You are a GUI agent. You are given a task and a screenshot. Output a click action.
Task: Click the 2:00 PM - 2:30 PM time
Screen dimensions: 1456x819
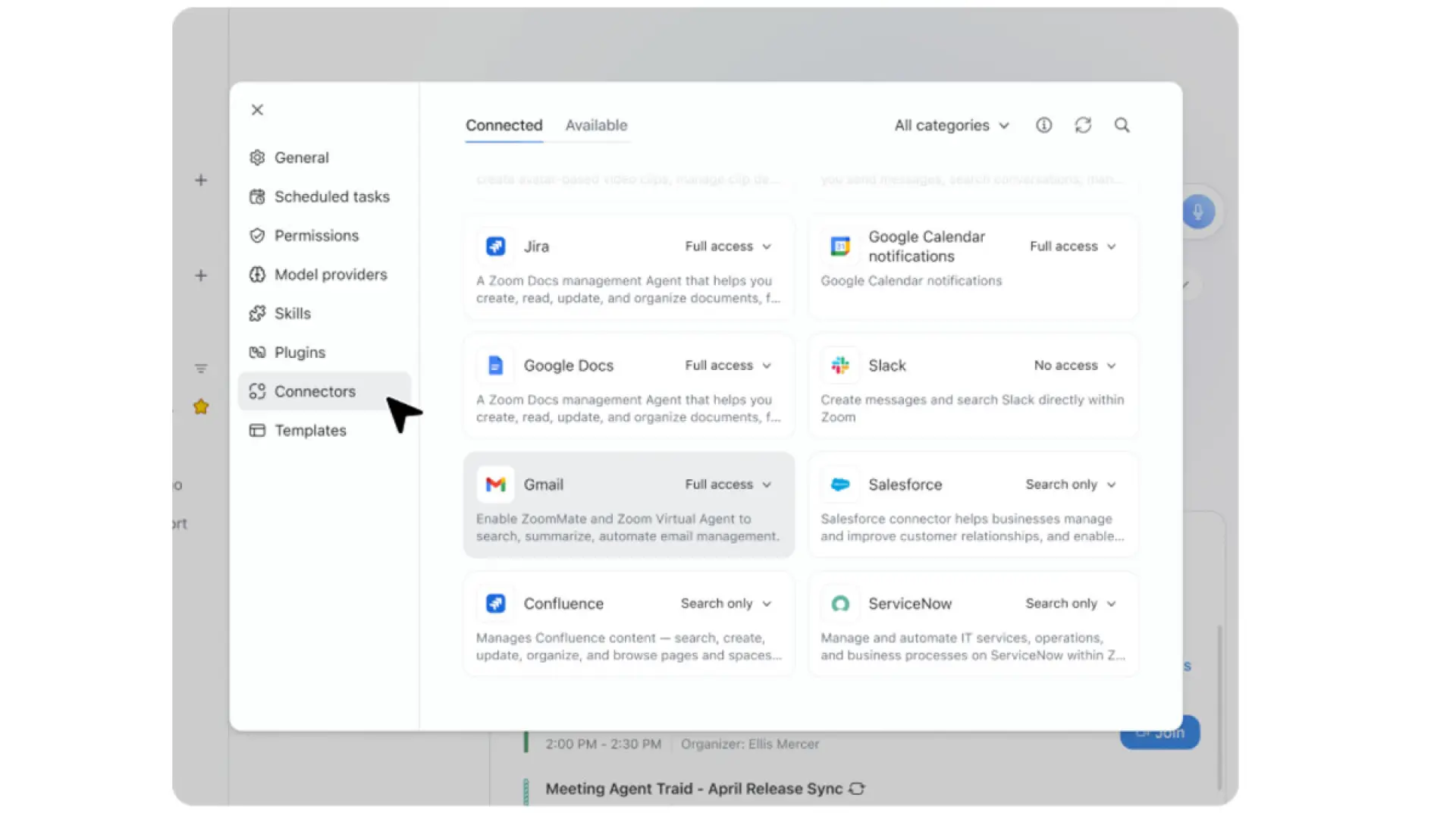coord(603,745)
